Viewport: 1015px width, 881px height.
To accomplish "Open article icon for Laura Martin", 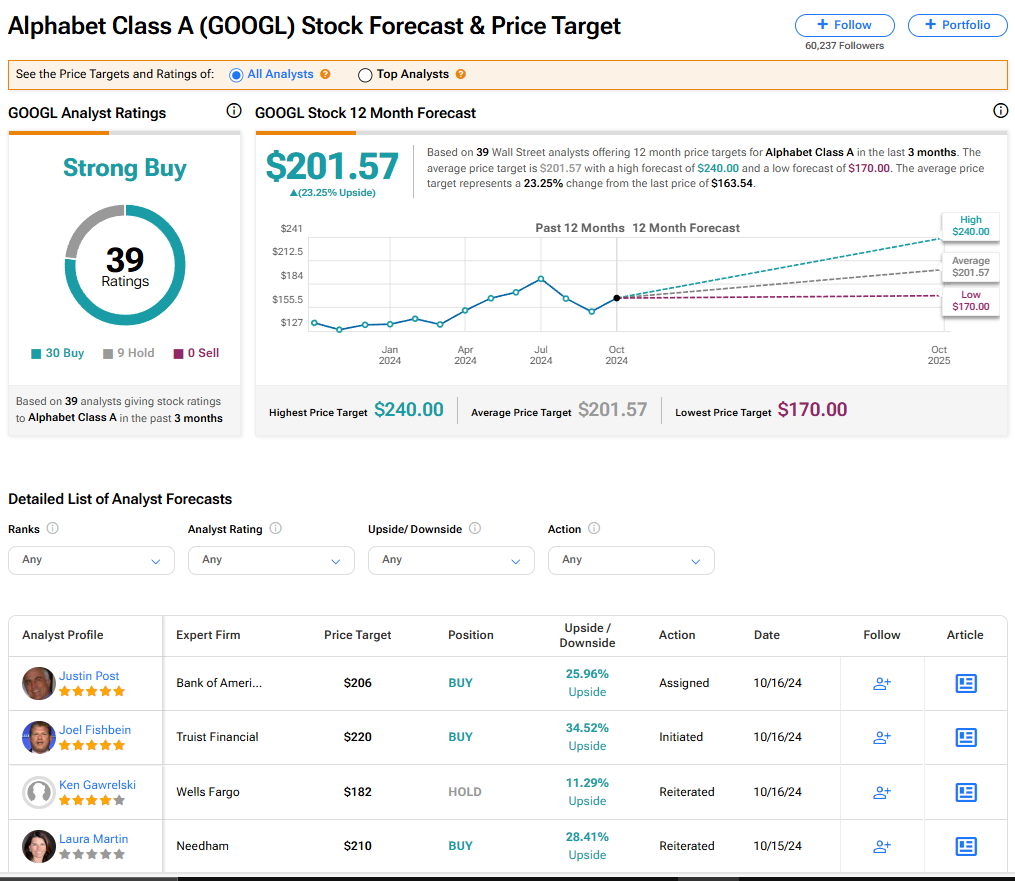I will [965, 846].
